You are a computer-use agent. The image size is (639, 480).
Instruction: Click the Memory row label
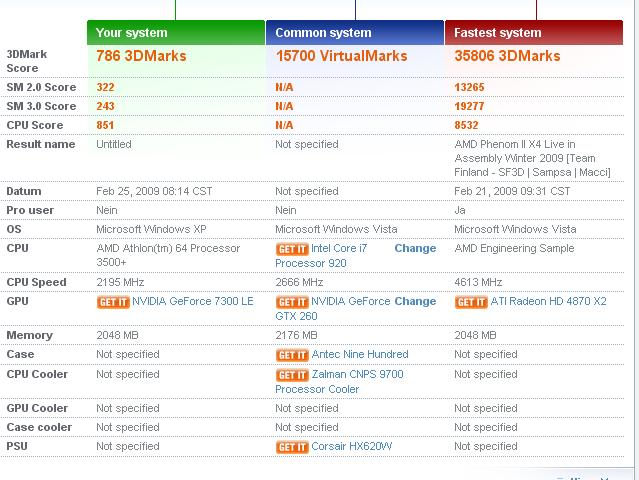coord(30,335)
